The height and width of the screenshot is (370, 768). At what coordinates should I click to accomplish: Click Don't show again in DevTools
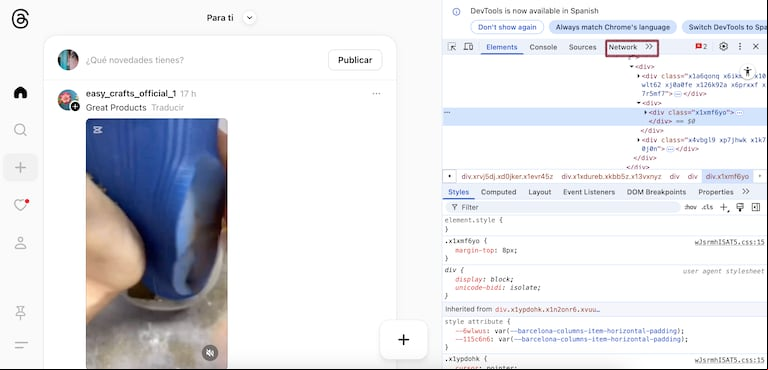pyautogui.click(x=507, y=27)
